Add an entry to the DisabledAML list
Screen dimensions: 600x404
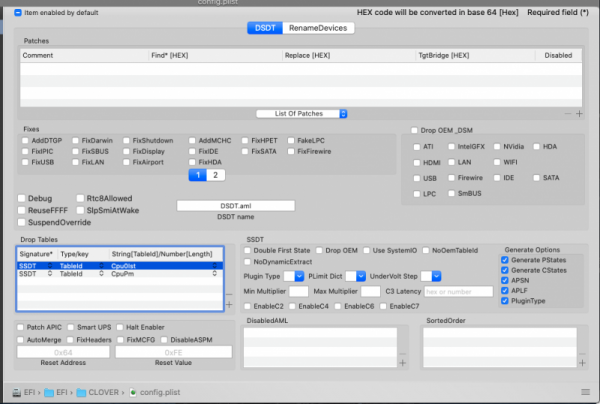click(401, 364)
